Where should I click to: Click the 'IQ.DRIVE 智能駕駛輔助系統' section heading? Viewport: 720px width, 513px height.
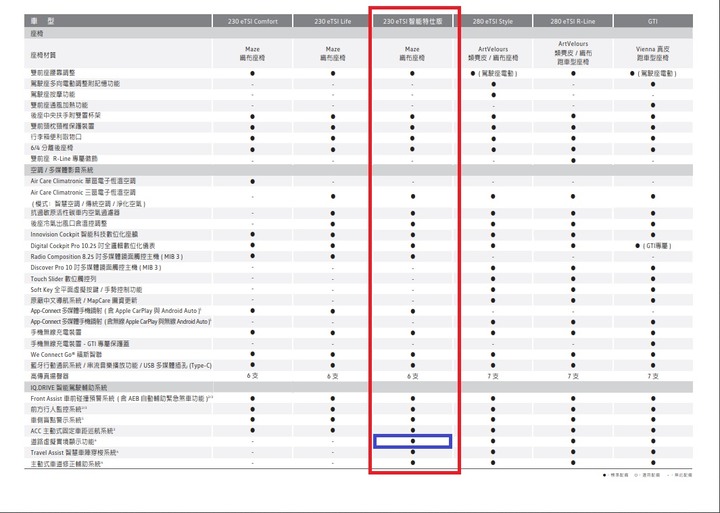point(68,388)
